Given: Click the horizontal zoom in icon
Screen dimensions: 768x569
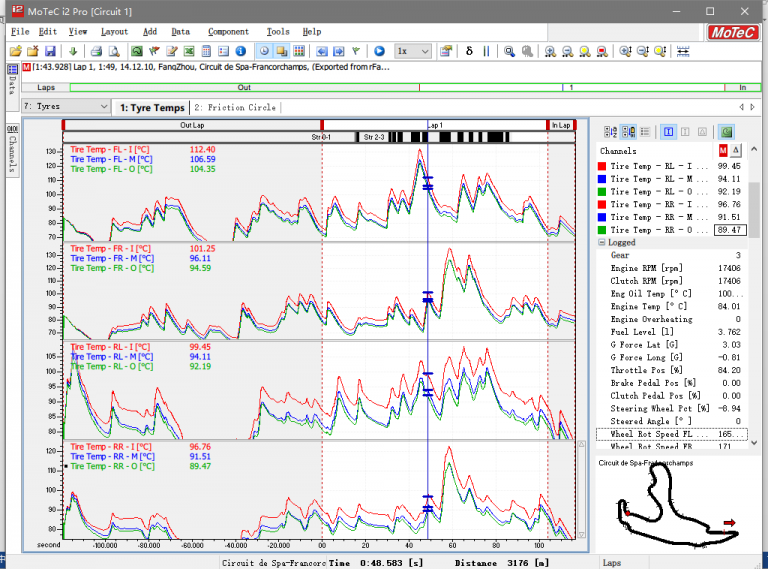Looking at the screenshot, I should pos(550,51).
